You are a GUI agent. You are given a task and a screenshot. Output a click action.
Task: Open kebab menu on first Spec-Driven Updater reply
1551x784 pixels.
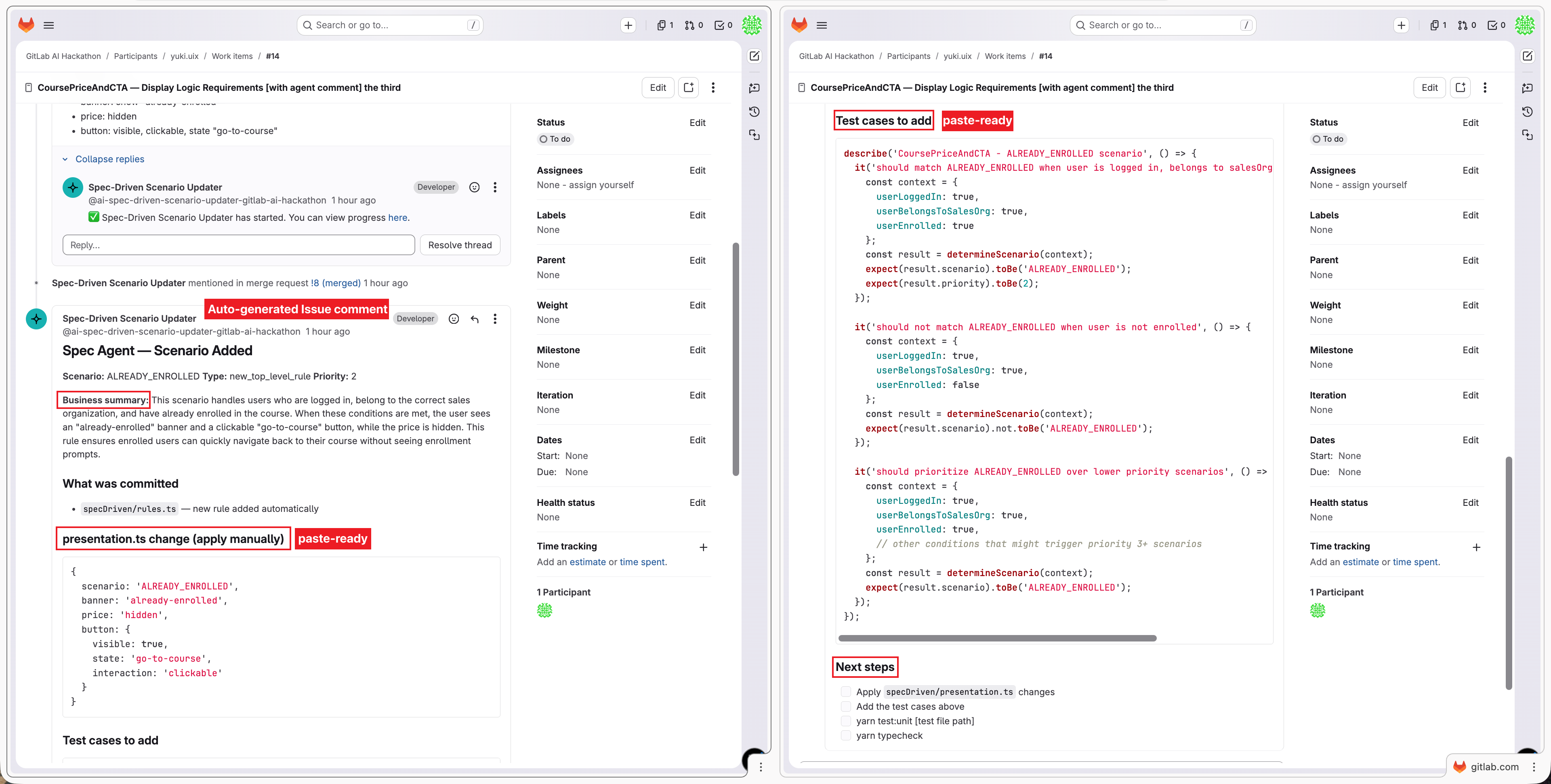click(495, 187)
